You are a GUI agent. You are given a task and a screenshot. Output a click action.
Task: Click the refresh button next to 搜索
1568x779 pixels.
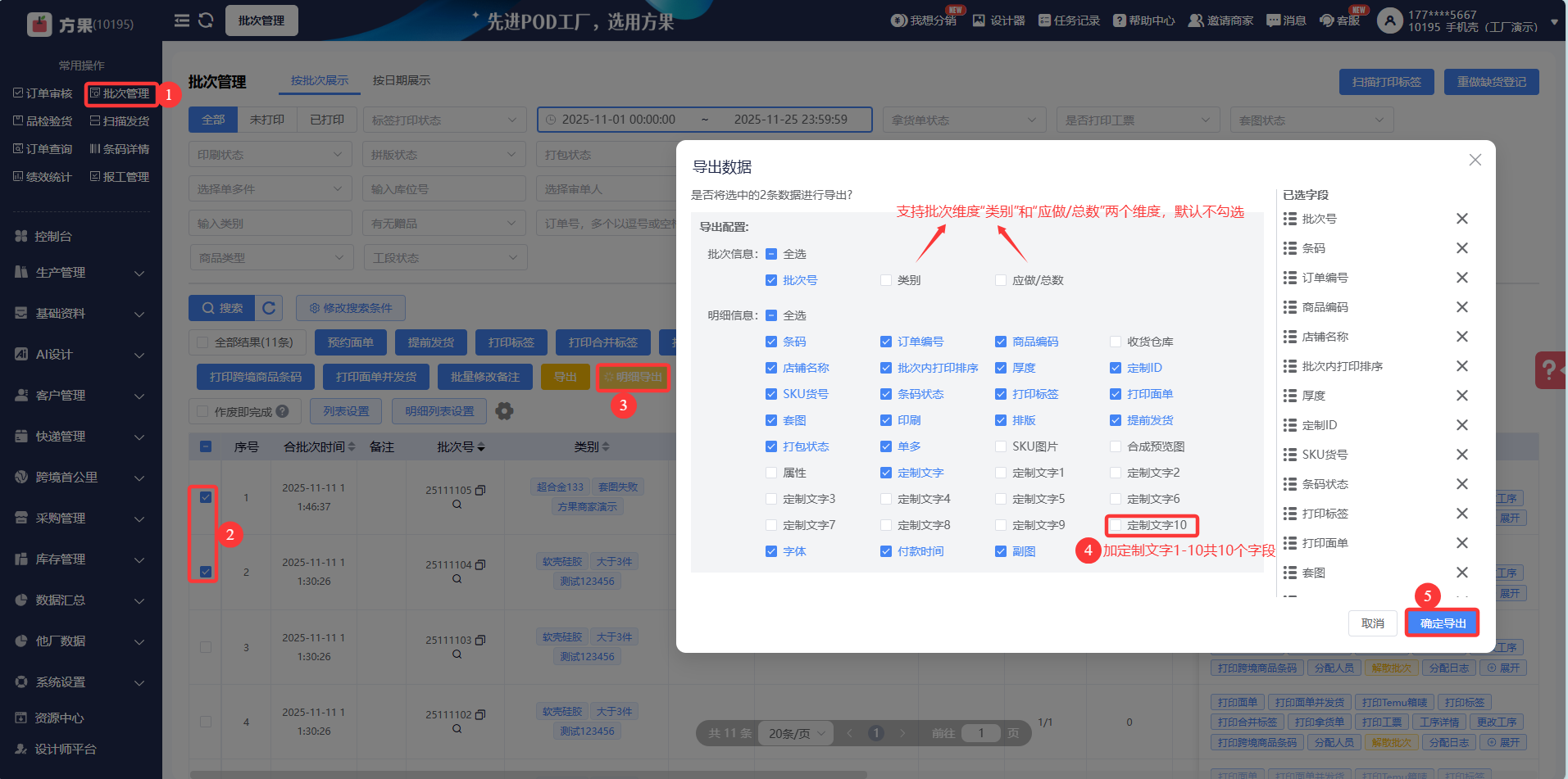pyautogui.click(x=269, y=308)
